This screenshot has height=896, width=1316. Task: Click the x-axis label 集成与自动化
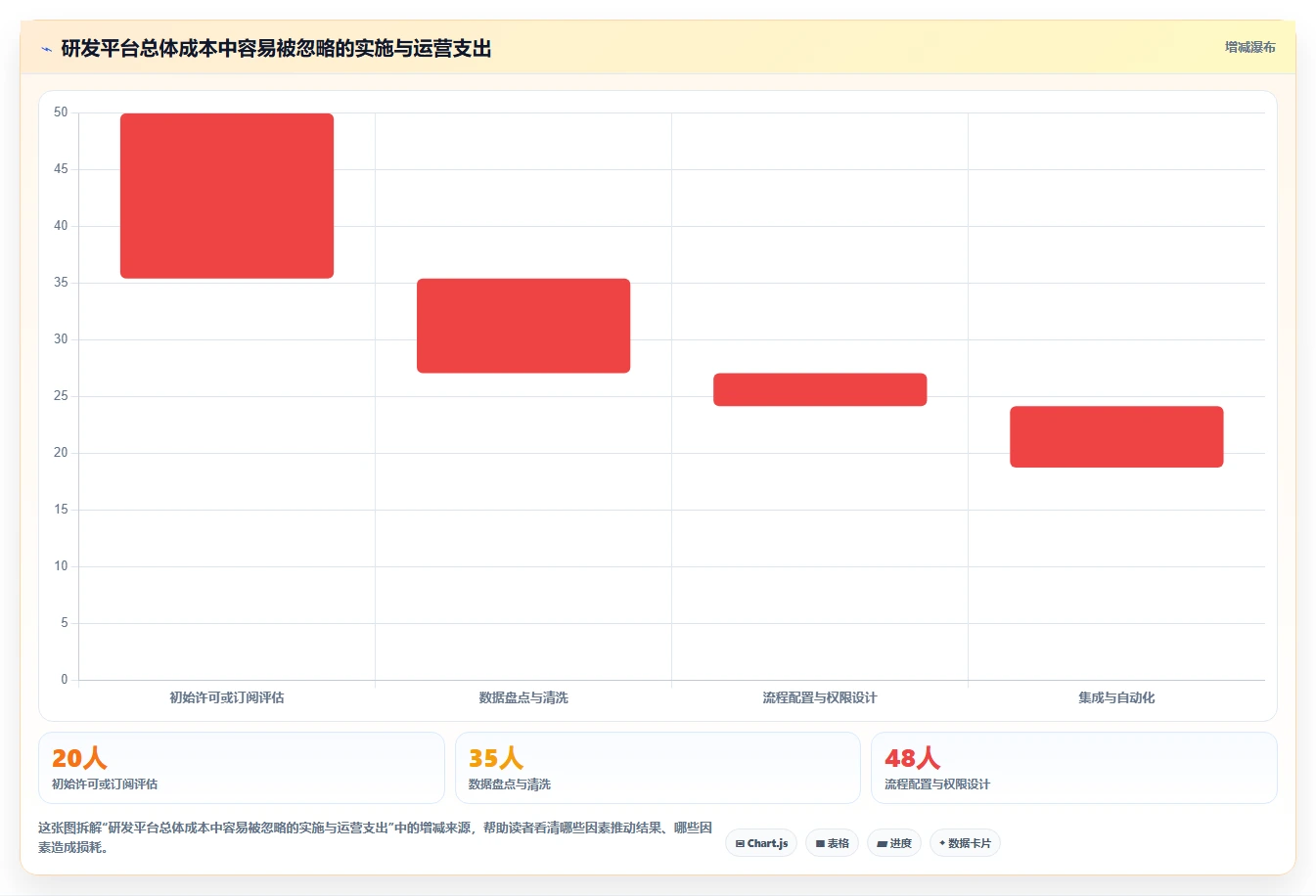[1116, 697]
